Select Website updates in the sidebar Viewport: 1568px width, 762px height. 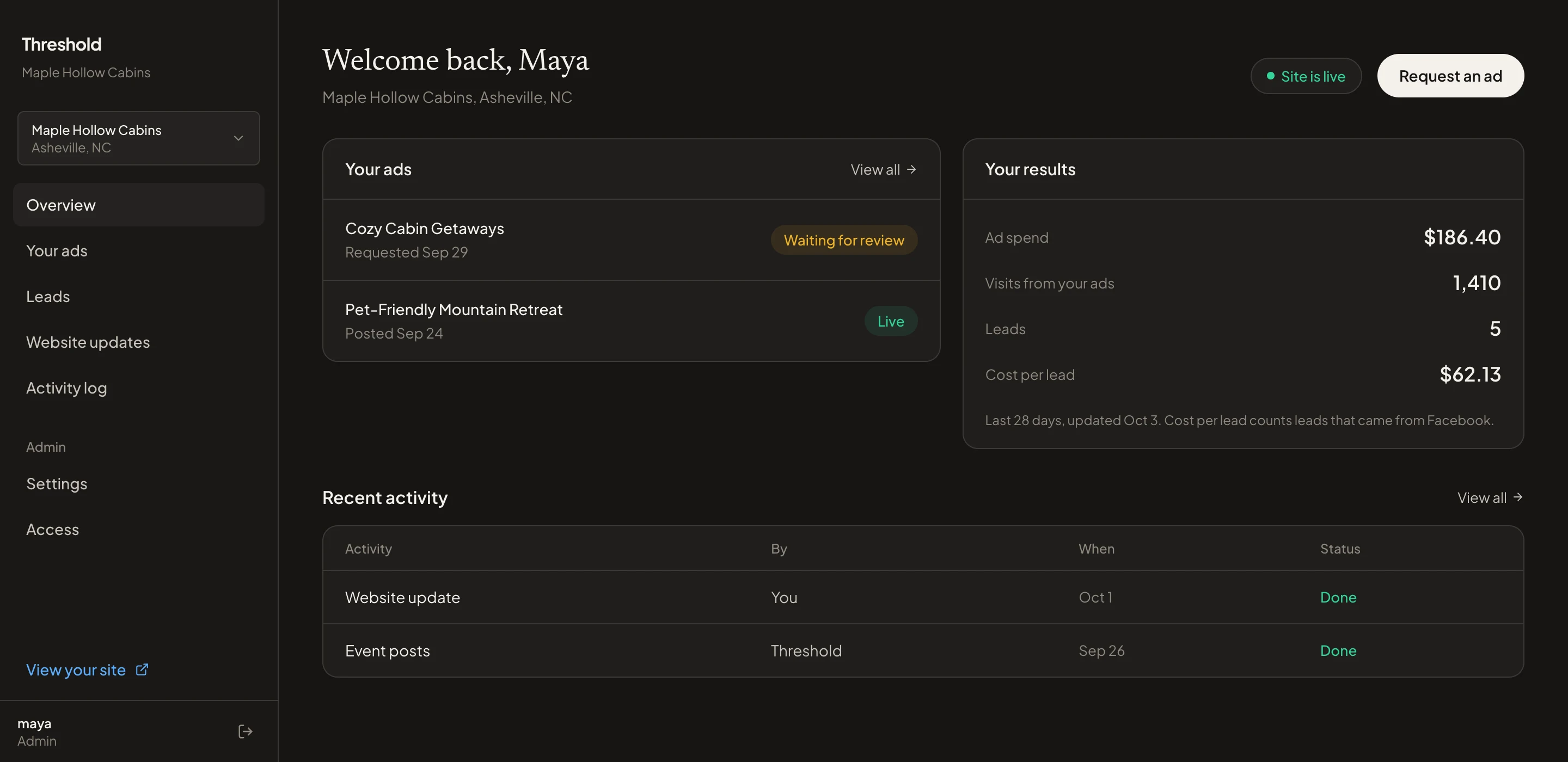click(x=139, y=342)
